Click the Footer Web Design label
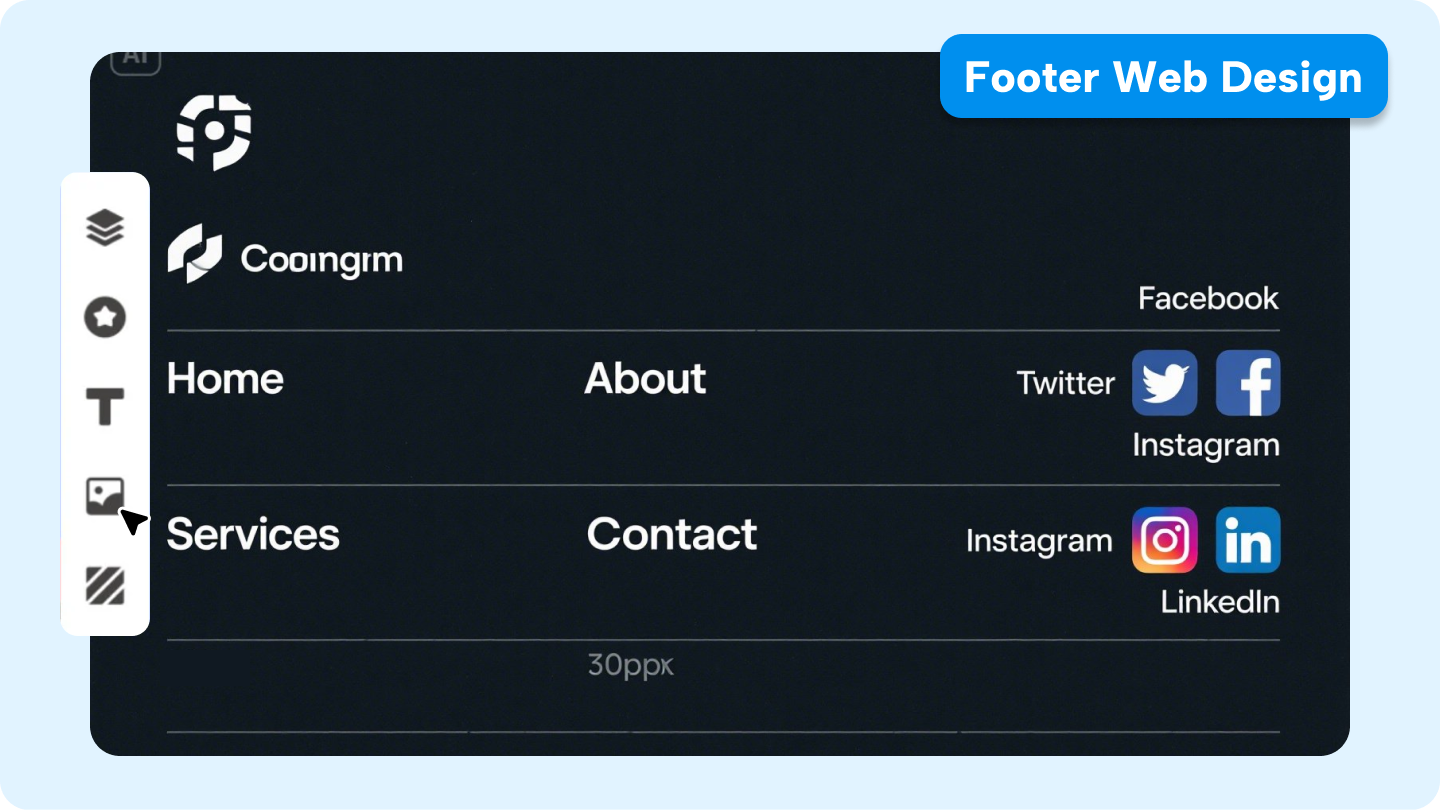The width and height of the screenshot is (1440, 810). [x=1164, y=76]
